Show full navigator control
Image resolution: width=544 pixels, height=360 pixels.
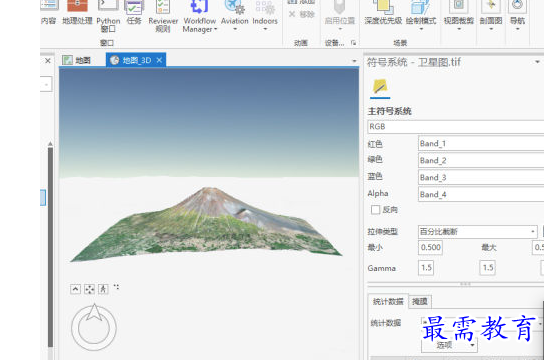tap(75, 289)
